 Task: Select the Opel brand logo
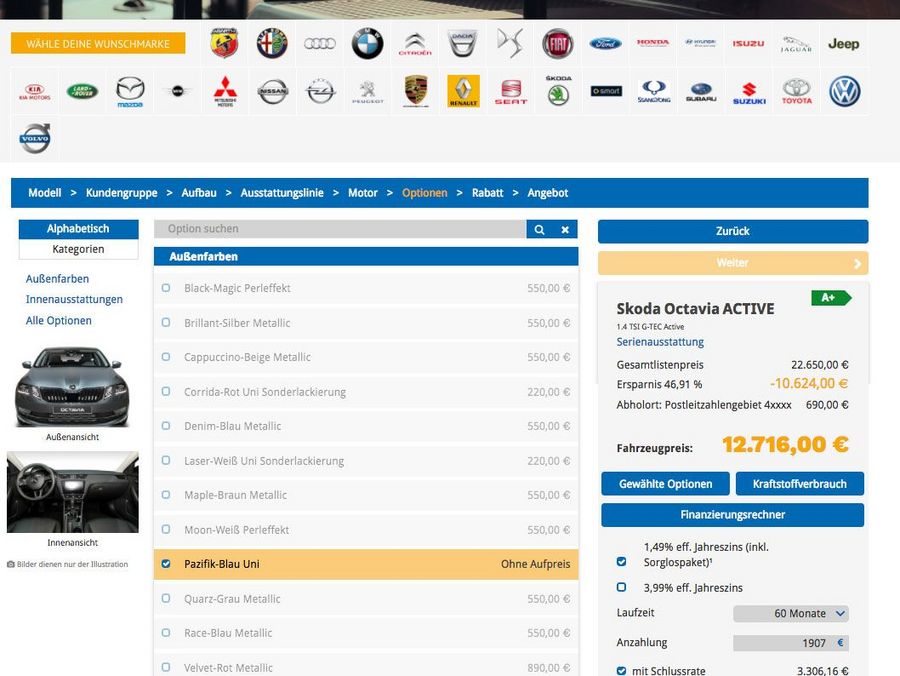pos(320,91)
